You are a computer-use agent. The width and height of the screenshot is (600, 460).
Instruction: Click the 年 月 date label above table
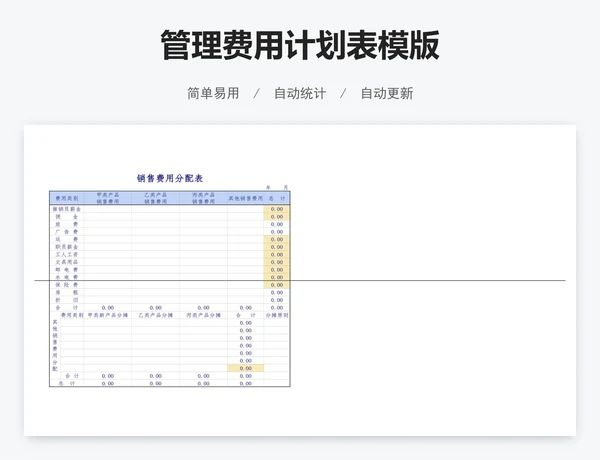click(277, 187)
